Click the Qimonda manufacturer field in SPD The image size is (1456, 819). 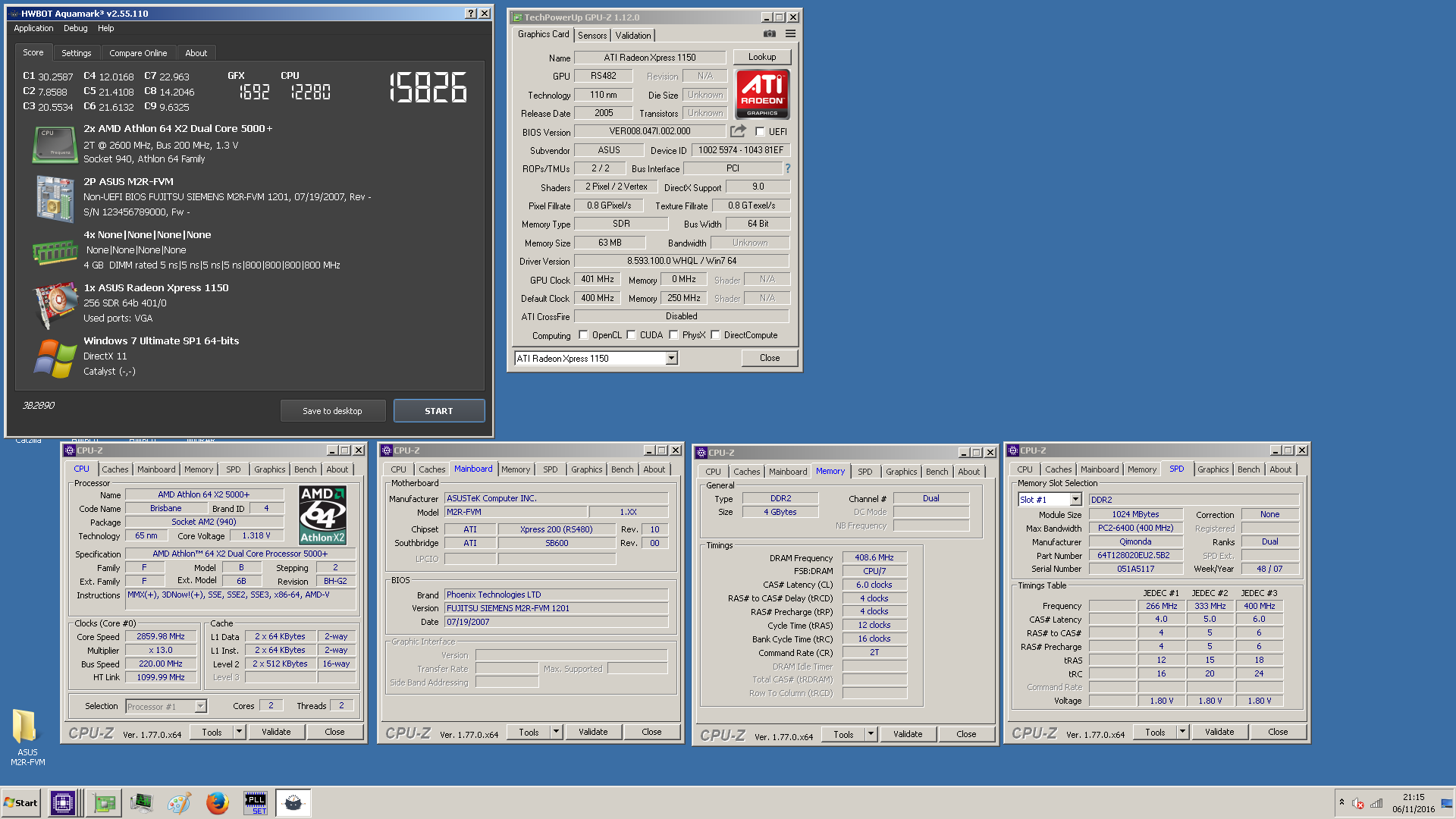coord(1135,541)
